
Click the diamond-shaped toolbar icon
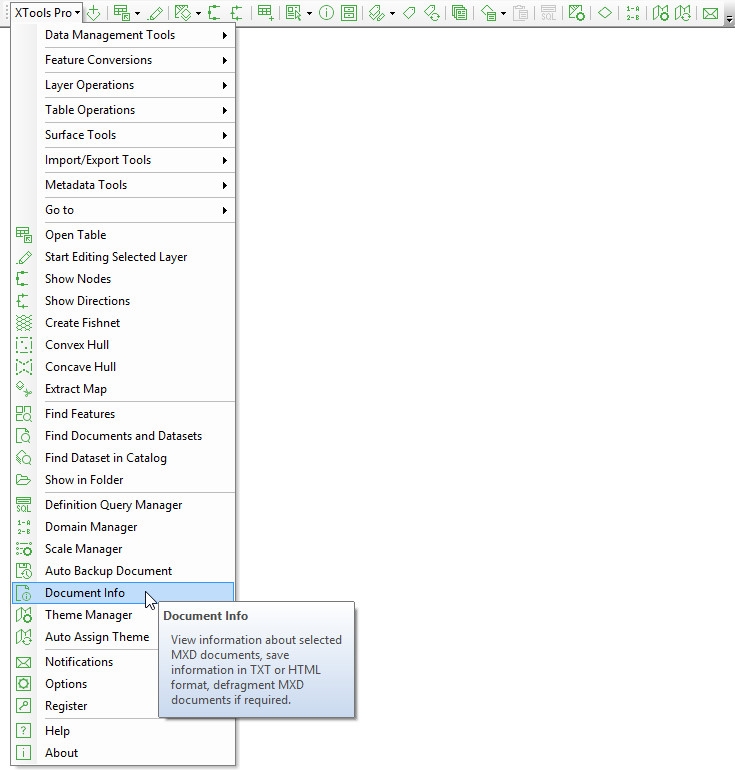coord(604,13)
